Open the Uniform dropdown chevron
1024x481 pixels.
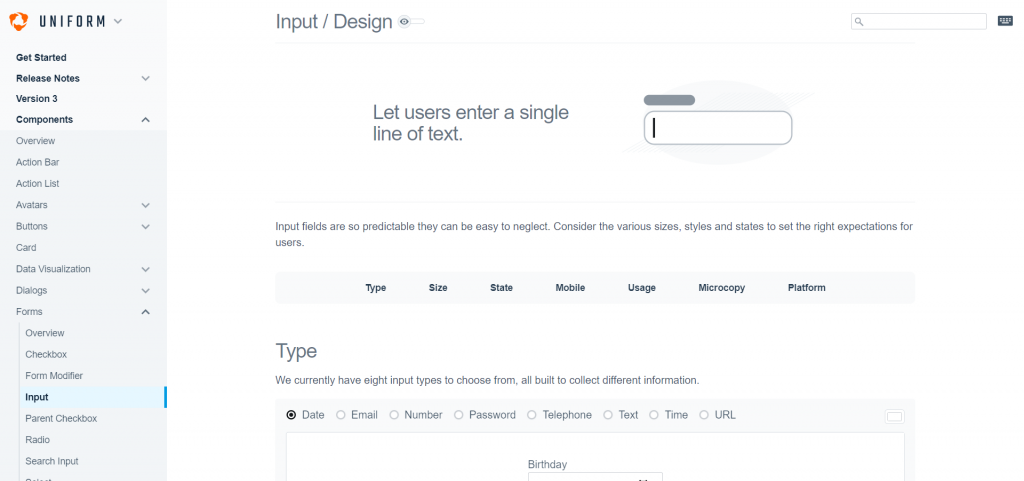[x=118, y=21]
